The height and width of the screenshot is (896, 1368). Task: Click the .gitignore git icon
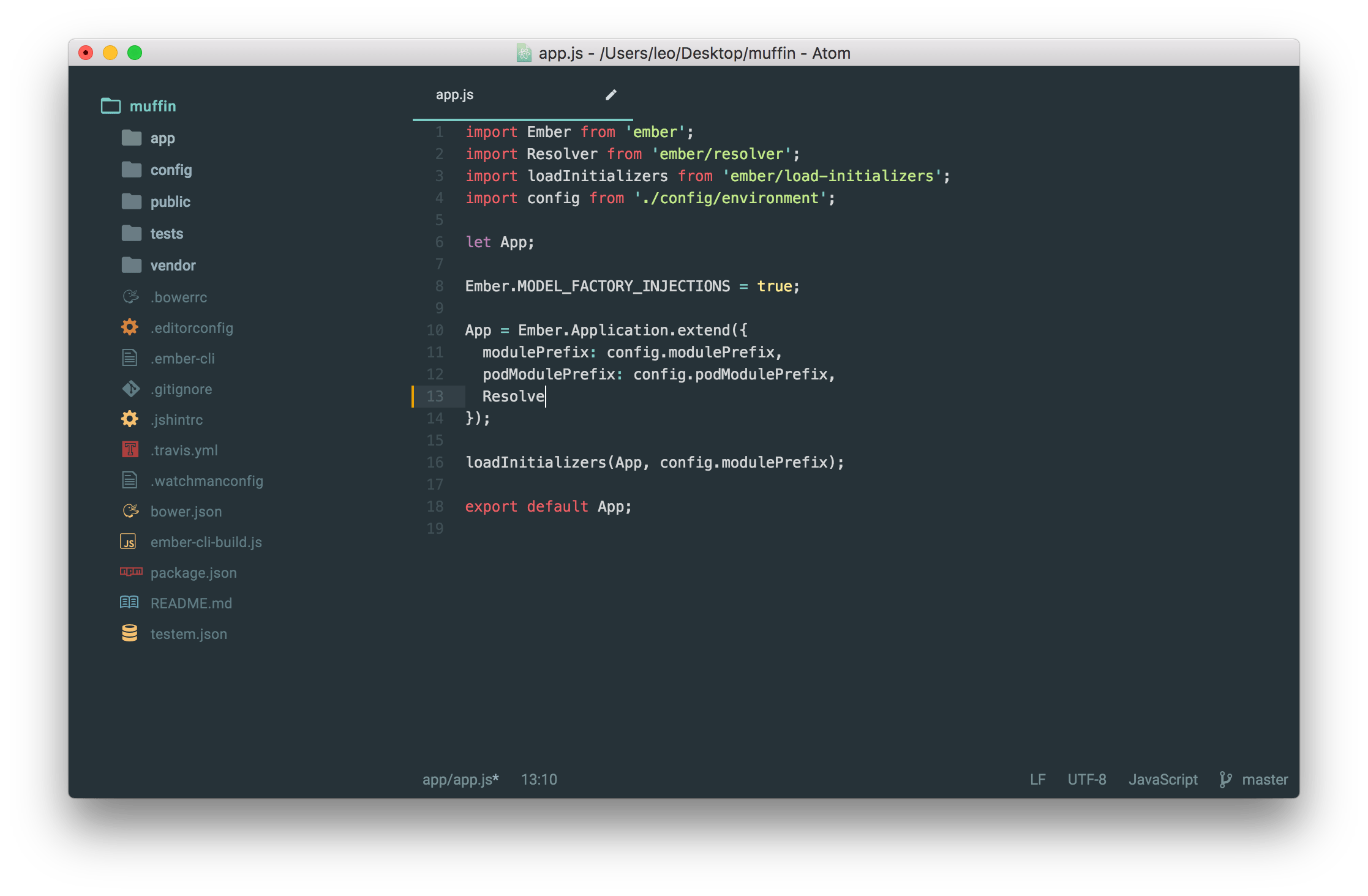(130, 389)
